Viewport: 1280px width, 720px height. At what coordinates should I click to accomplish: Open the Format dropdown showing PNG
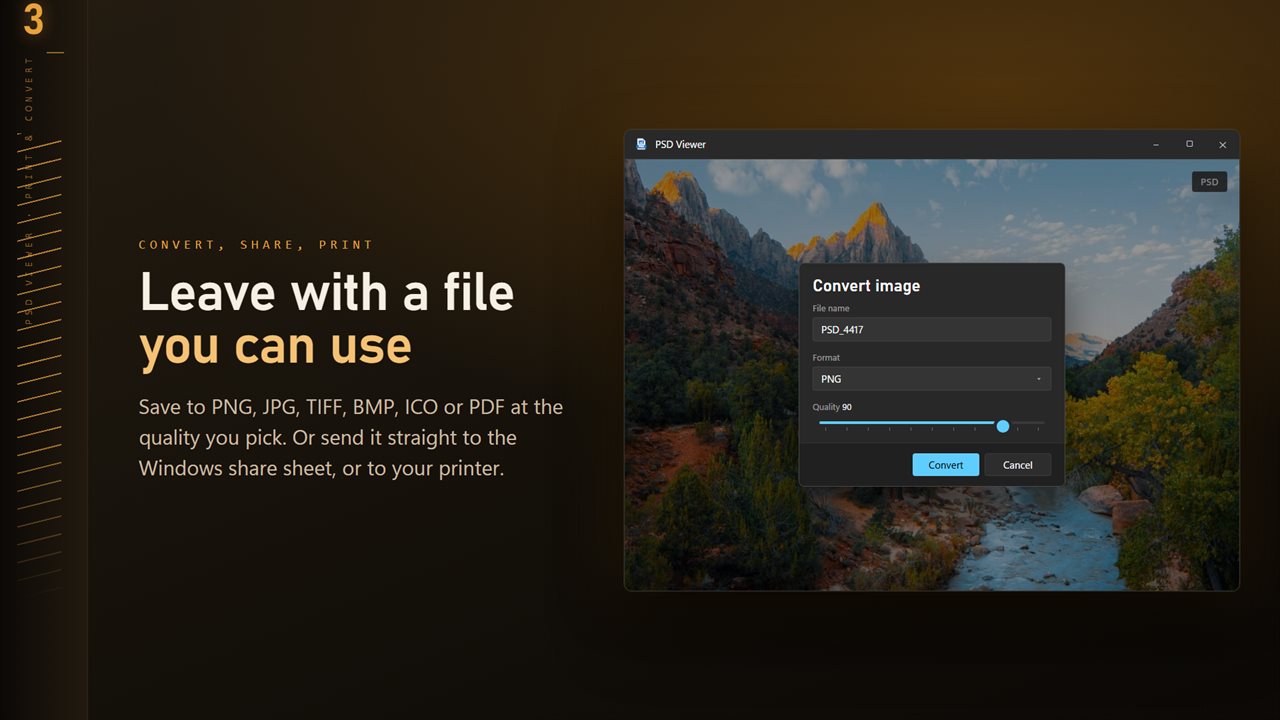[931, 379]
